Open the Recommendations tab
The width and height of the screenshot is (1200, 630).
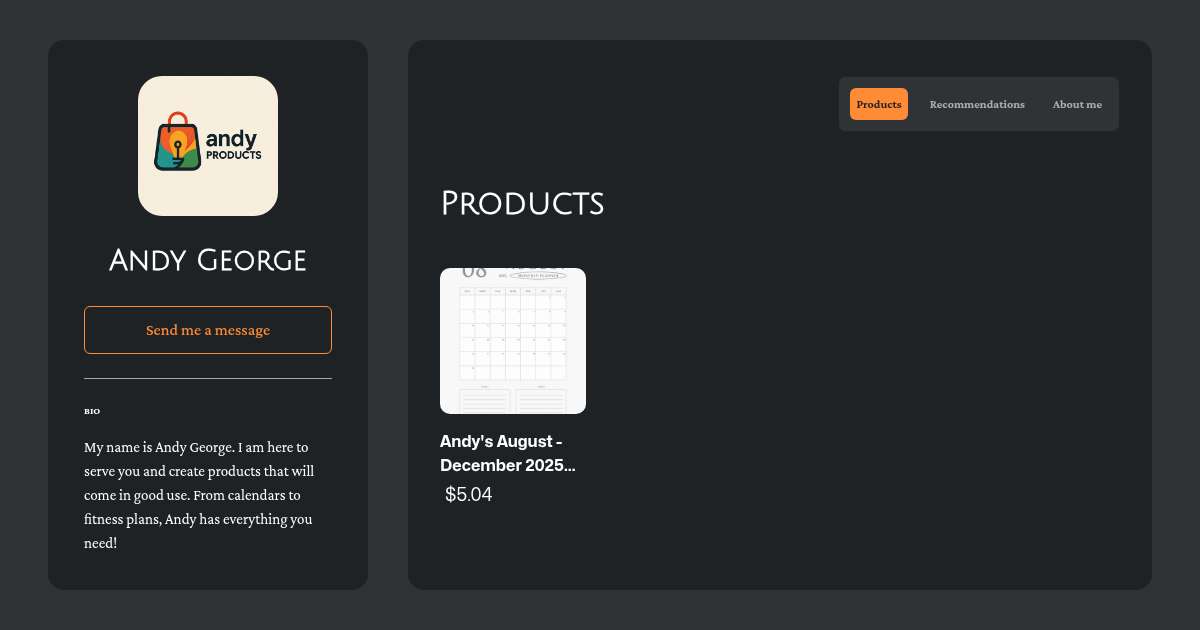(977, 104)
